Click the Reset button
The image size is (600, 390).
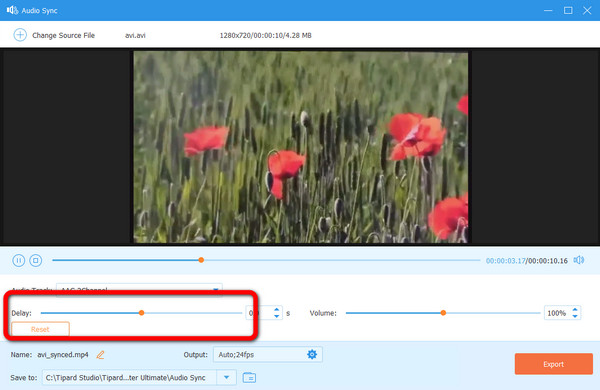click(x=40, y=329)
